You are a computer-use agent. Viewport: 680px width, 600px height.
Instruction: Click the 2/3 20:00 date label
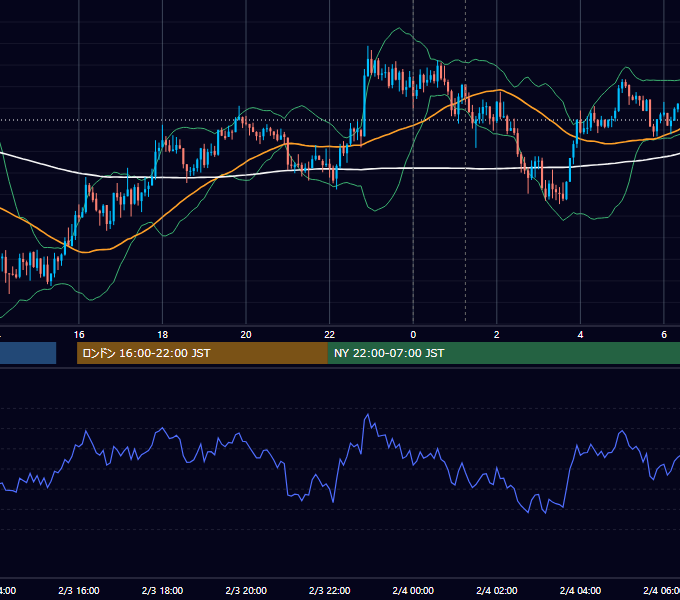pyautogui.click(x=246, y=590)
